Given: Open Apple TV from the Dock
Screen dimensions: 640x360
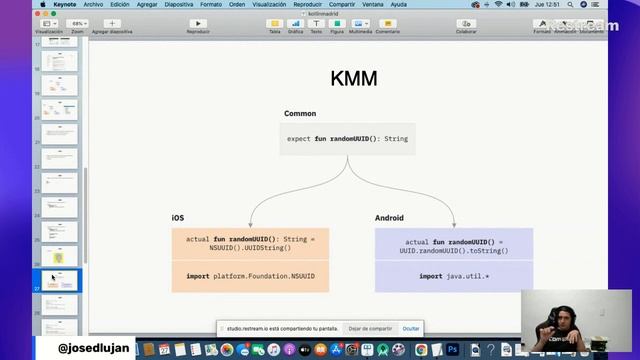Looking at the screenshot, I should click(x=304, y=350).
